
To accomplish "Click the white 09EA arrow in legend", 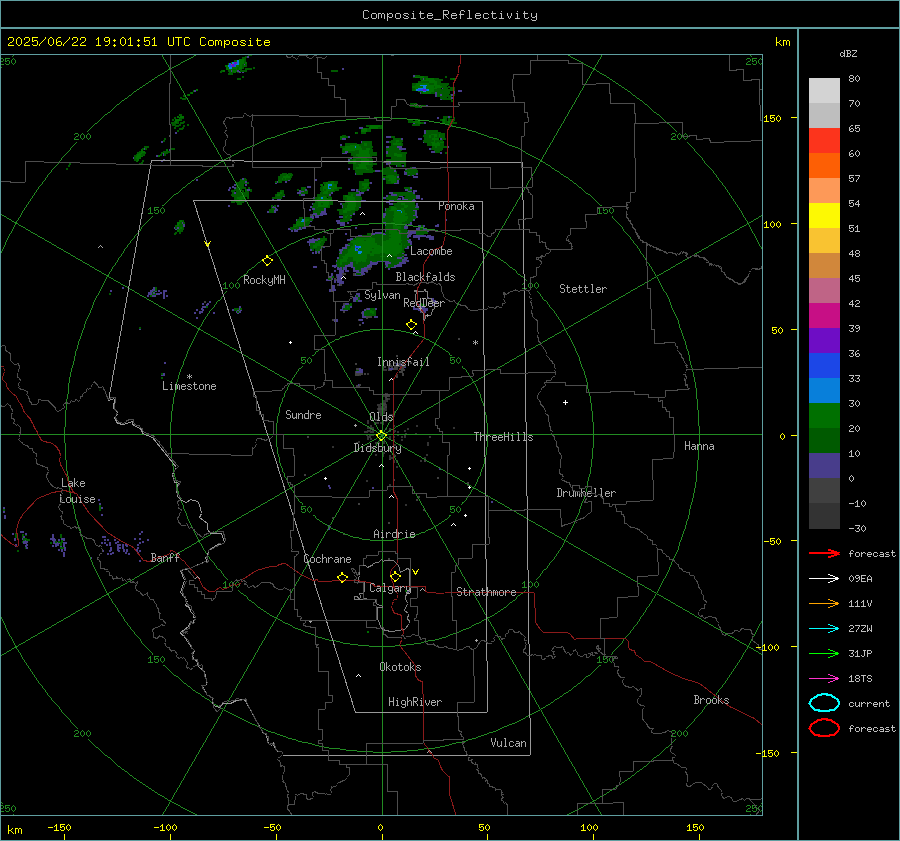I will [x=824, y=578].
